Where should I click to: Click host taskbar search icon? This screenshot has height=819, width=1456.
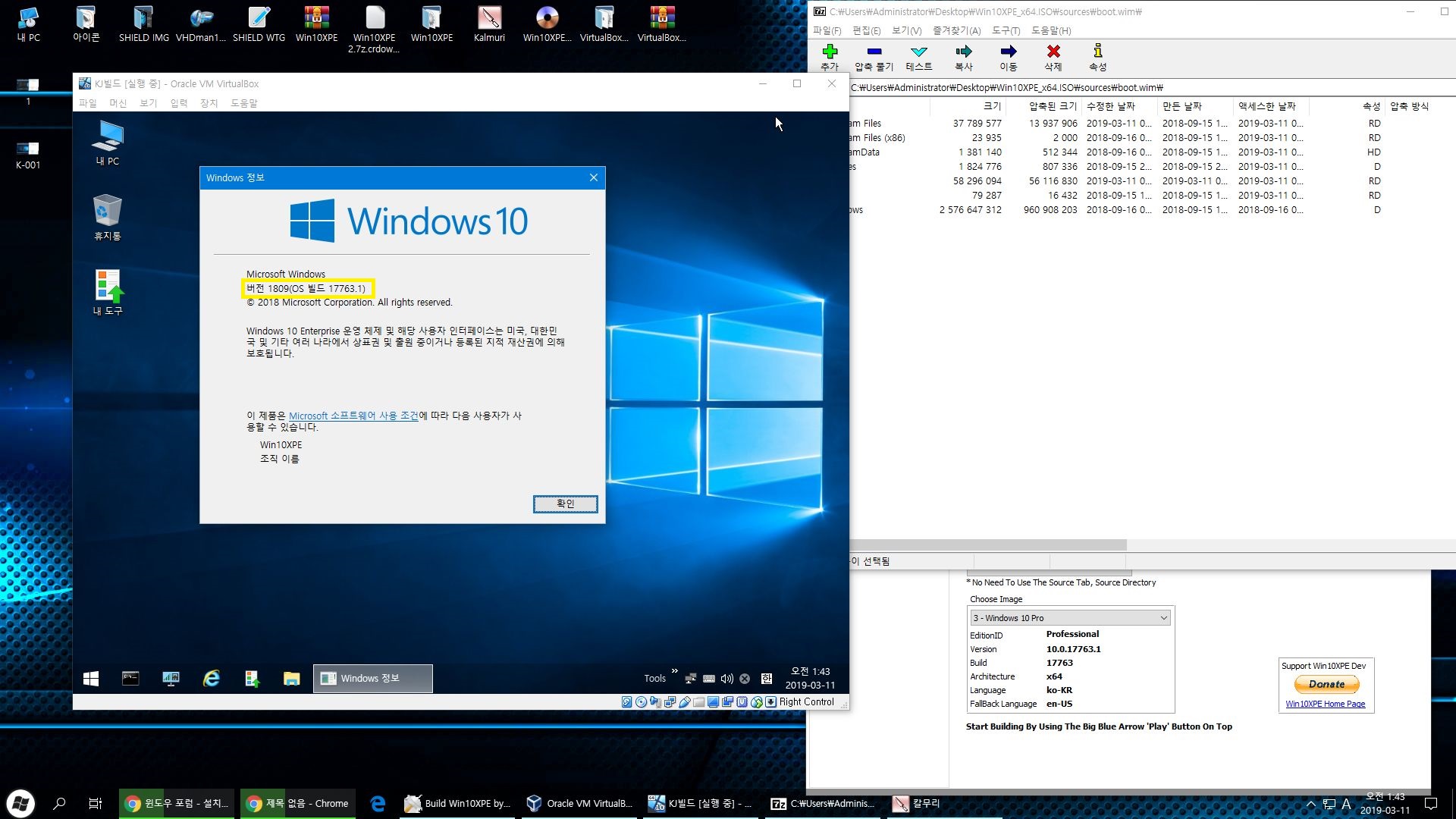pos(59,804)
